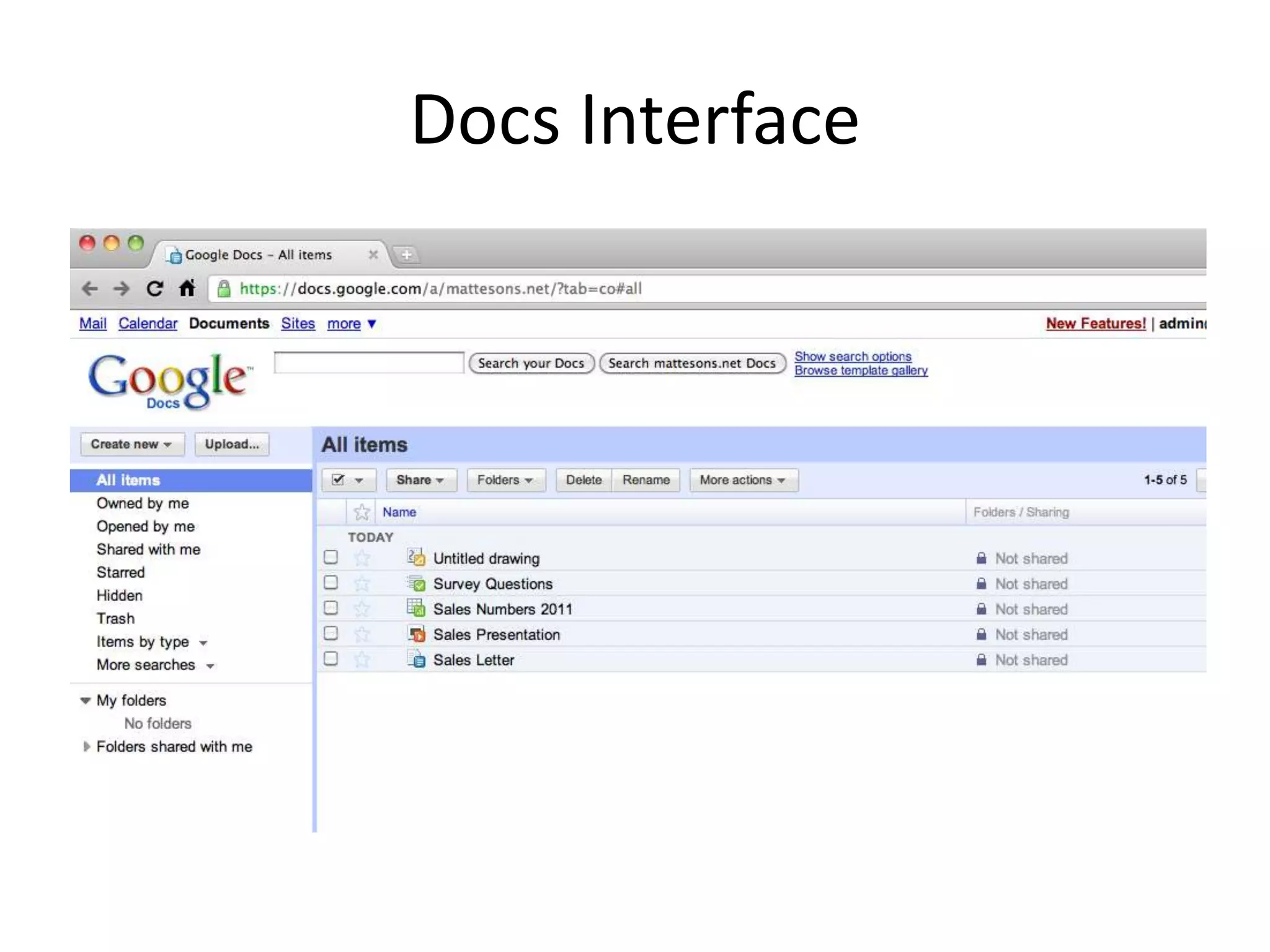Open the Share dropdown menu

tap(421, 480)
